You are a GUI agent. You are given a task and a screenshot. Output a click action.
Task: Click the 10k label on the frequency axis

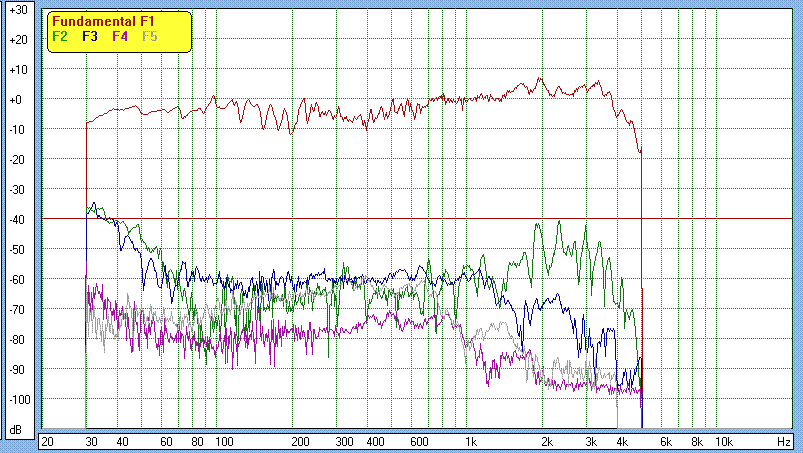pyautogui.click(x=722, y=441)
